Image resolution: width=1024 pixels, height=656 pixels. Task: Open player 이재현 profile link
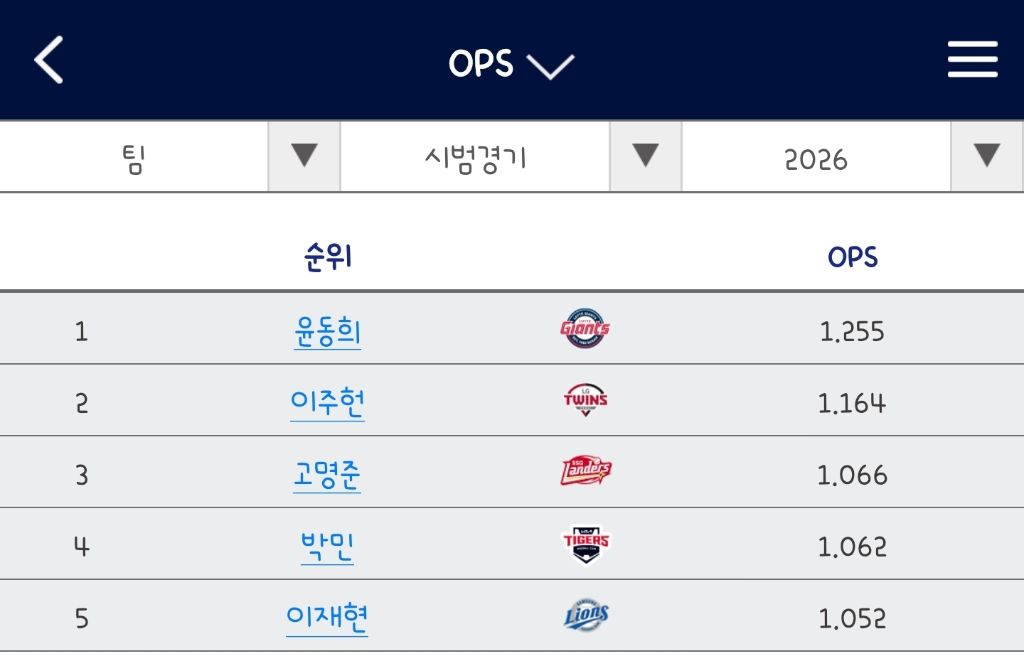[327, 618]
